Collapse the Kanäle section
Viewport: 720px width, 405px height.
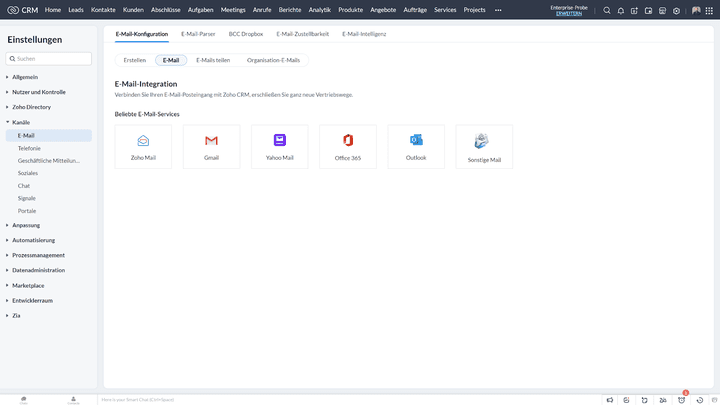point(21,122)
